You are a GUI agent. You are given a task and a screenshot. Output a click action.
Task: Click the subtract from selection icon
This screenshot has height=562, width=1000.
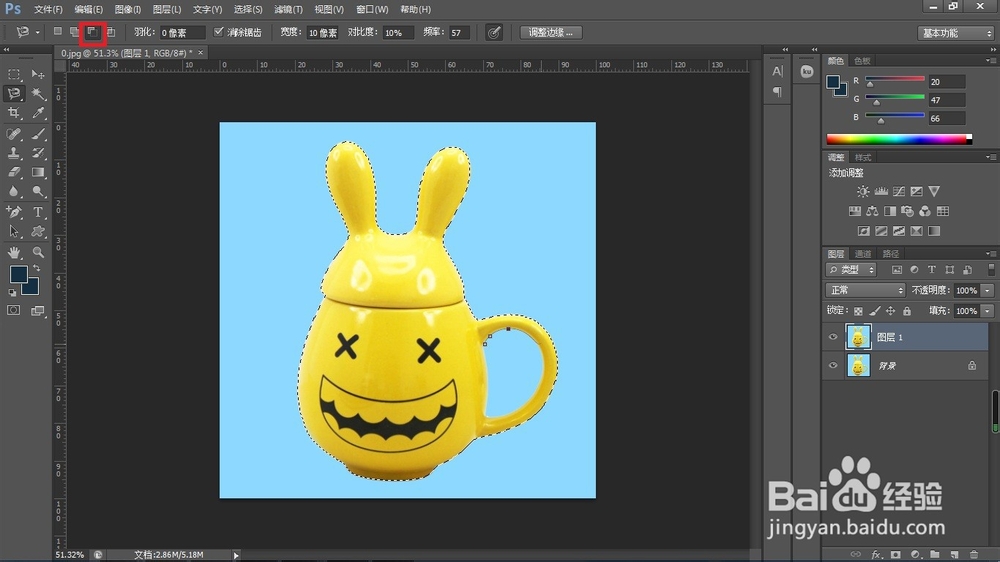tap(92, 32)
